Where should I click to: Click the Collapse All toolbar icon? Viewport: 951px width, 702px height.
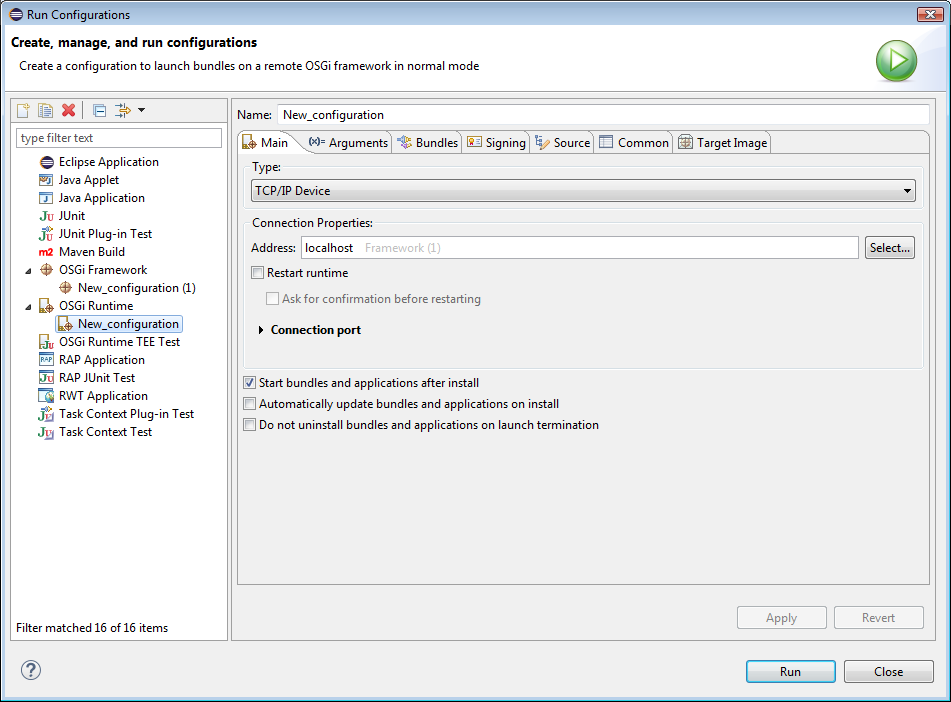(99, 110)
